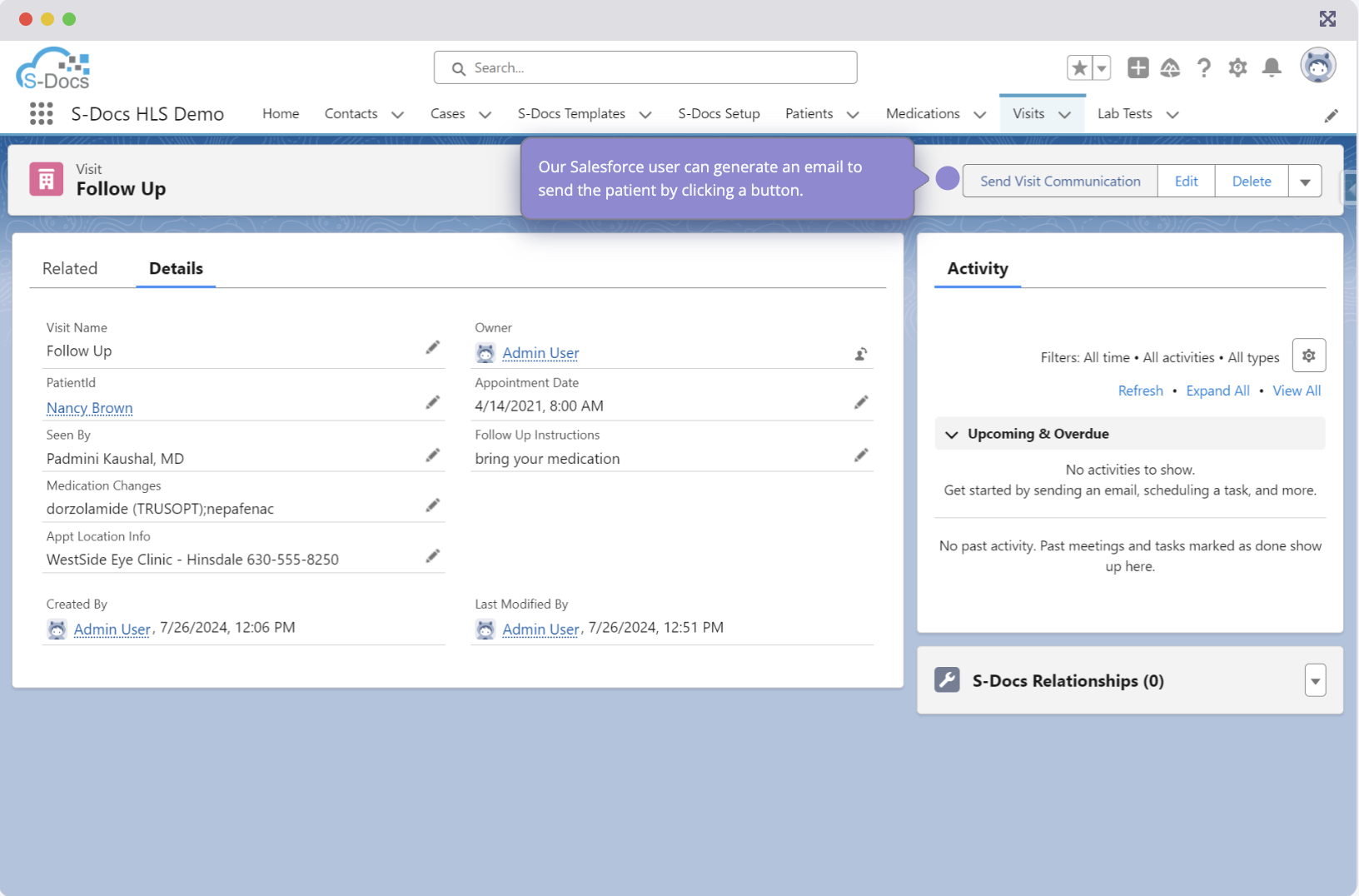Click the S-Docs Relationships (0) header
The width and height of the screenshot is (1359, 896).
(1068, 681)
